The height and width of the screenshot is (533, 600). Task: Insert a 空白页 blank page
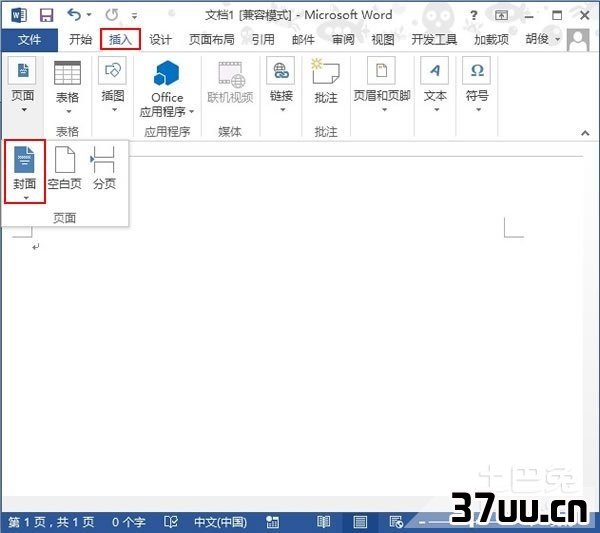(65, 168)
